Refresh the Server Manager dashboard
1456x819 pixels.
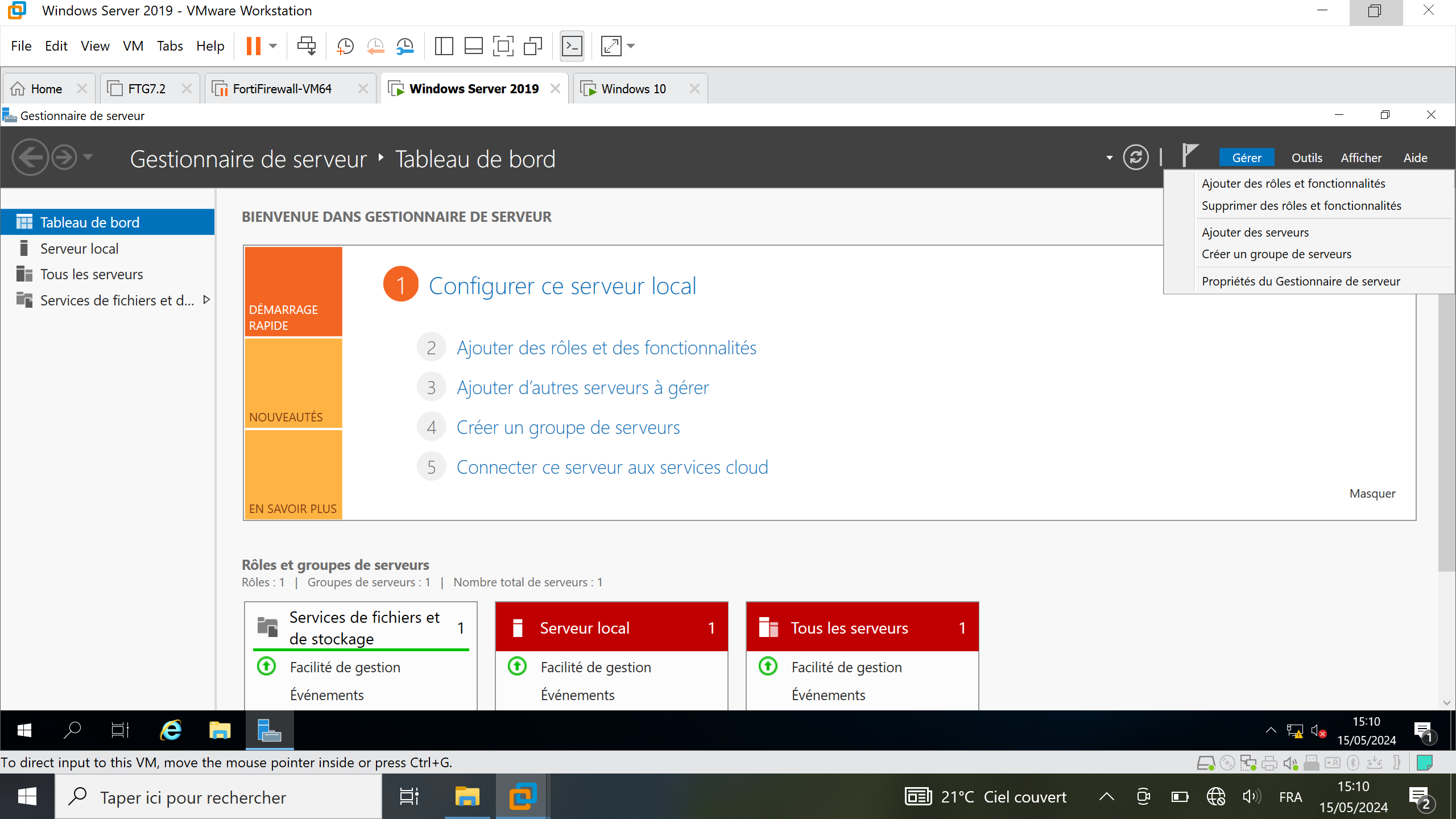pos(1136,158)
